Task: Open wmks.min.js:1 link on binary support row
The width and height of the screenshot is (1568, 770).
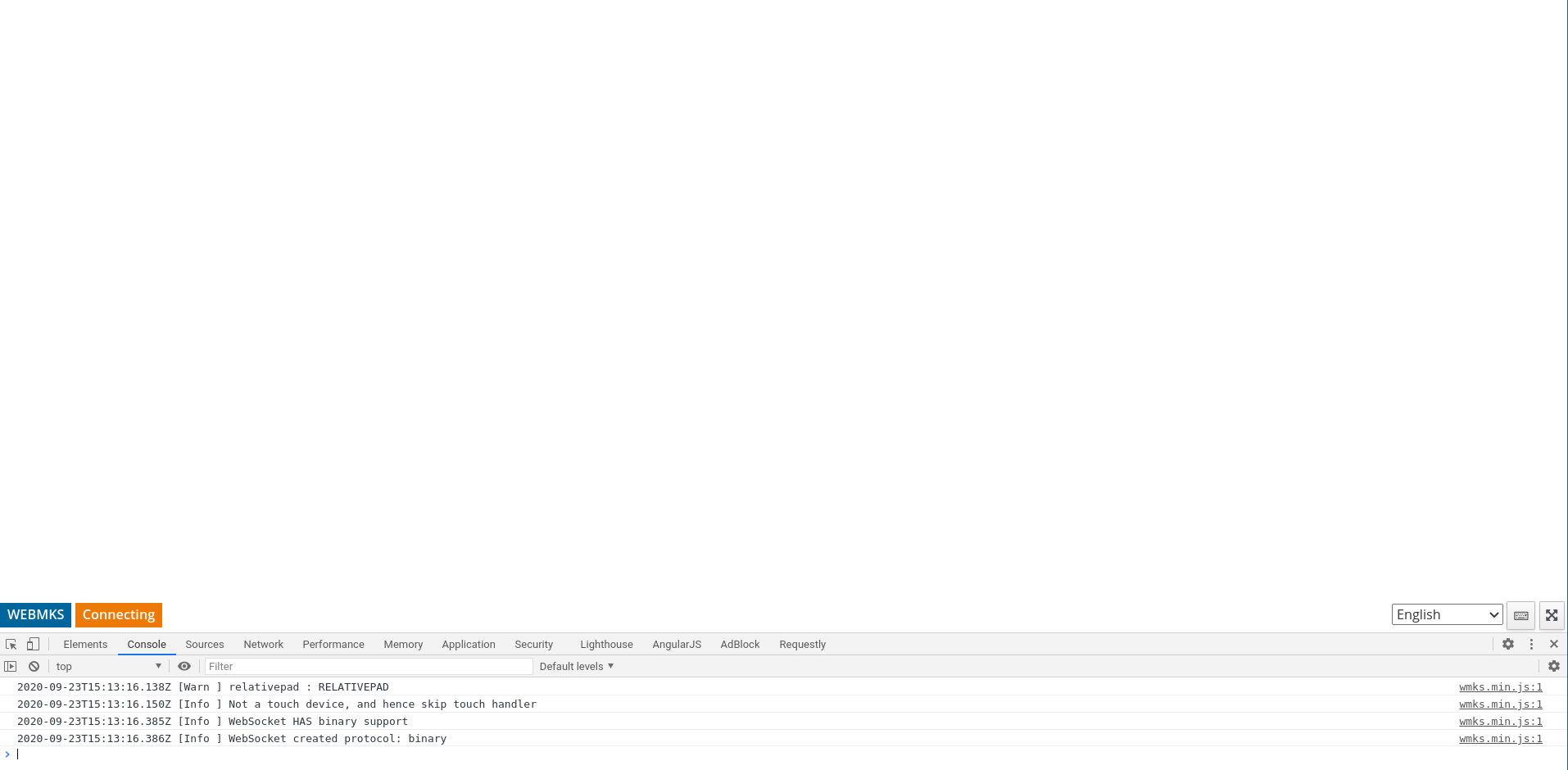Action: (1501, 722)
